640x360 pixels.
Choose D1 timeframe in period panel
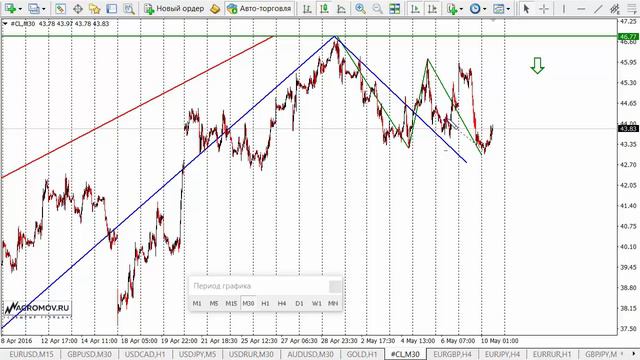[x=299, y=303]
